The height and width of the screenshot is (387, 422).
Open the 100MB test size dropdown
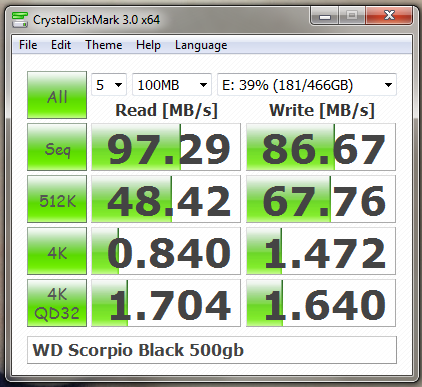pyautogui.click(x=172, y=85)
